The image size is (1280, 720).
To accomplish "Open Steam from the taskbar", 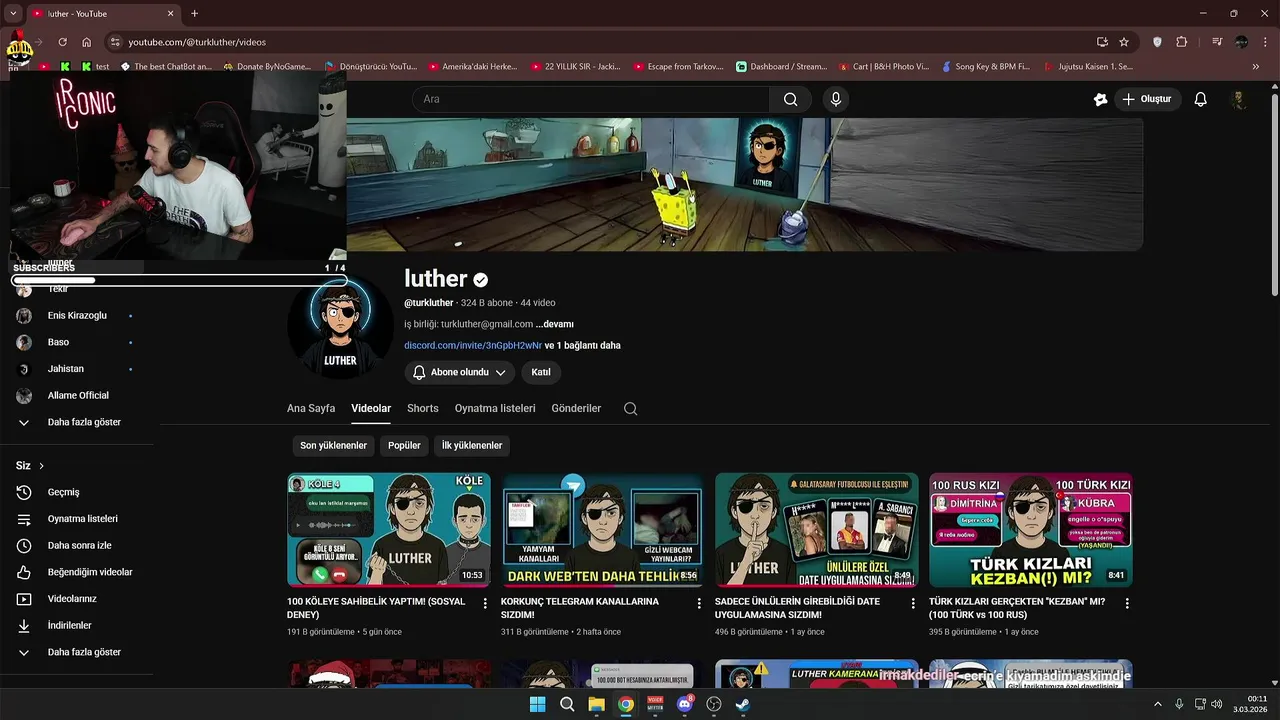I will [x=743, y=704].
